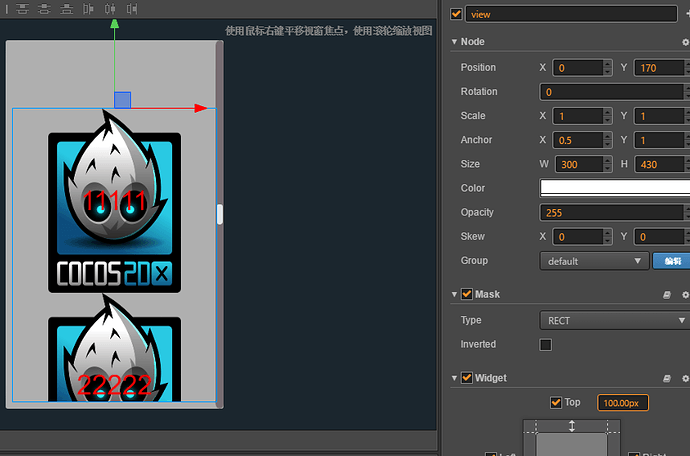Open the Mask component gear menu
Screen dimensions: 690x456
click(x=685, y=294)
